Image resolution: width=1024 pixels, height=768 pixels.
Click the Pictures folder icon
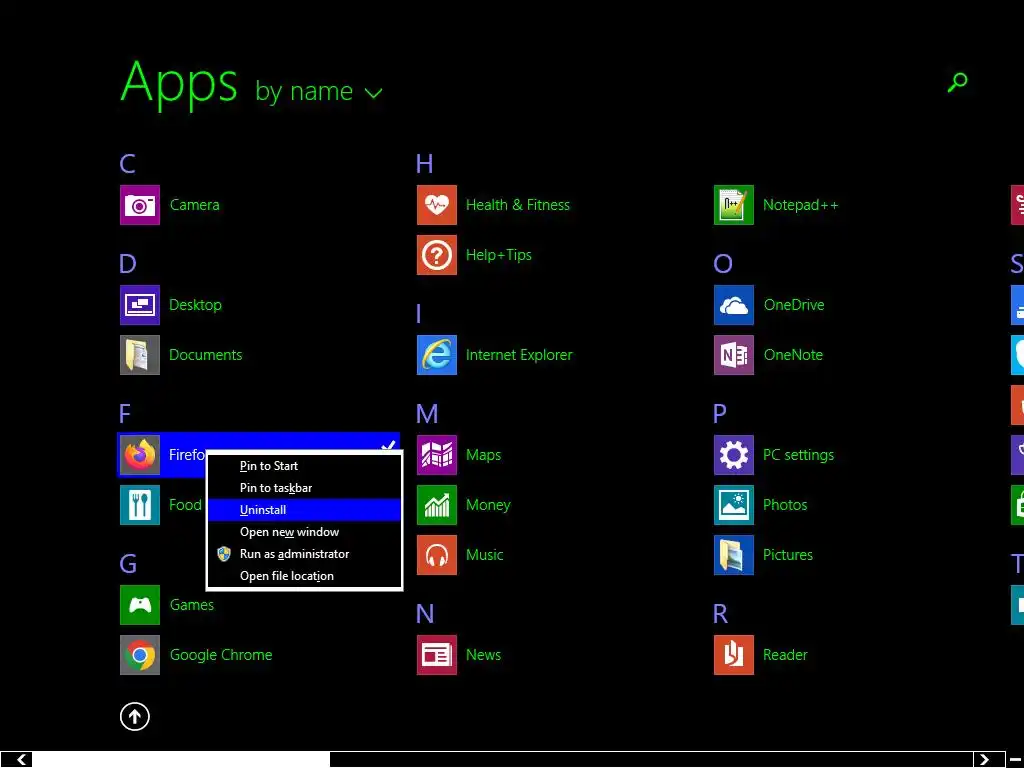click(x=734, y=555)
